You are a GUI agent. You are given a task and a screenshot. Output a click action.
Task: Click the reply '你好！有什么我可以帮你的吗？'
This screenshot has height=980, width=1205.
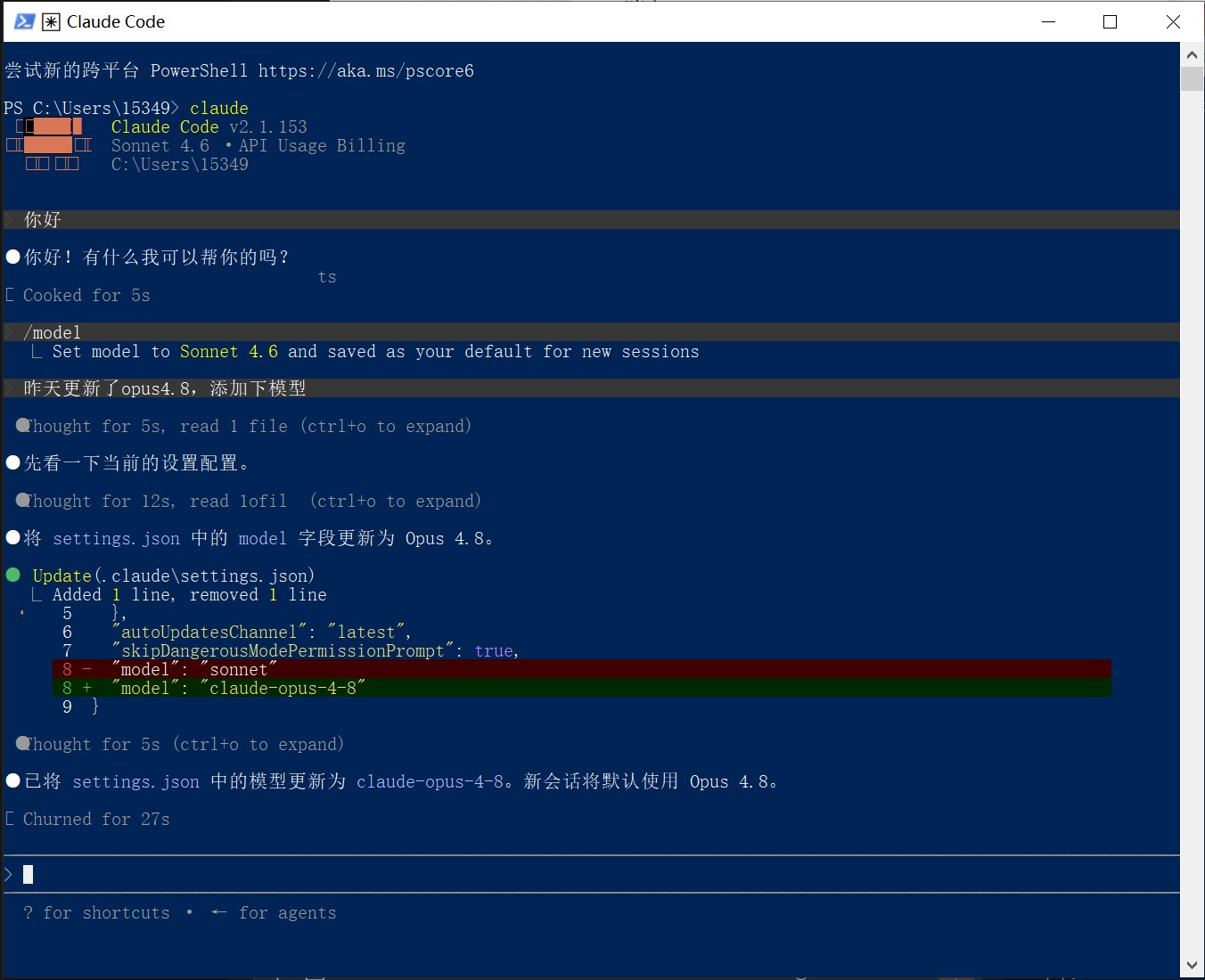coord(157,257)
